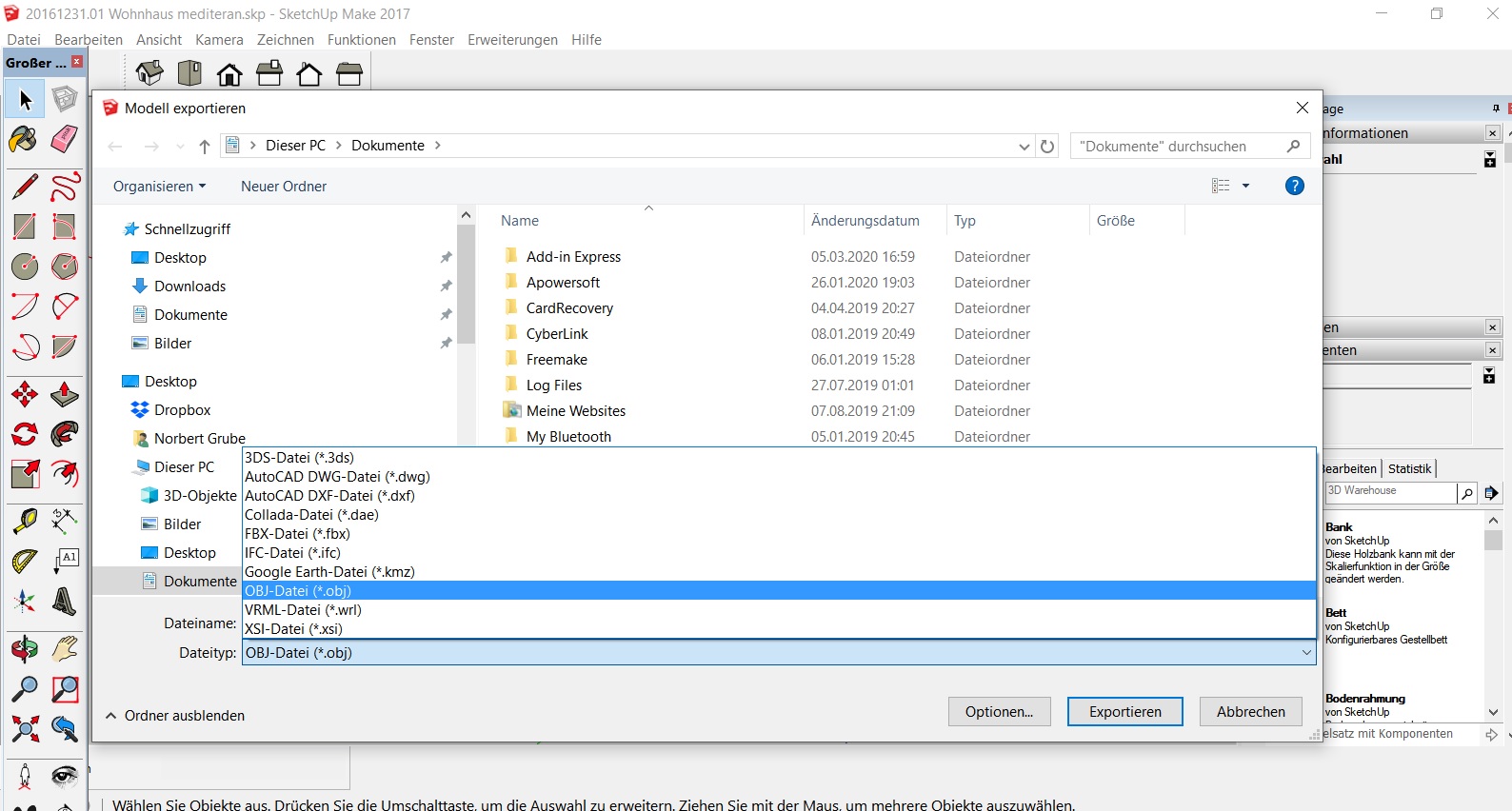The image size is (1512, 811).
Task: Select the Rotate tool
Action: (x=25, y=433)
